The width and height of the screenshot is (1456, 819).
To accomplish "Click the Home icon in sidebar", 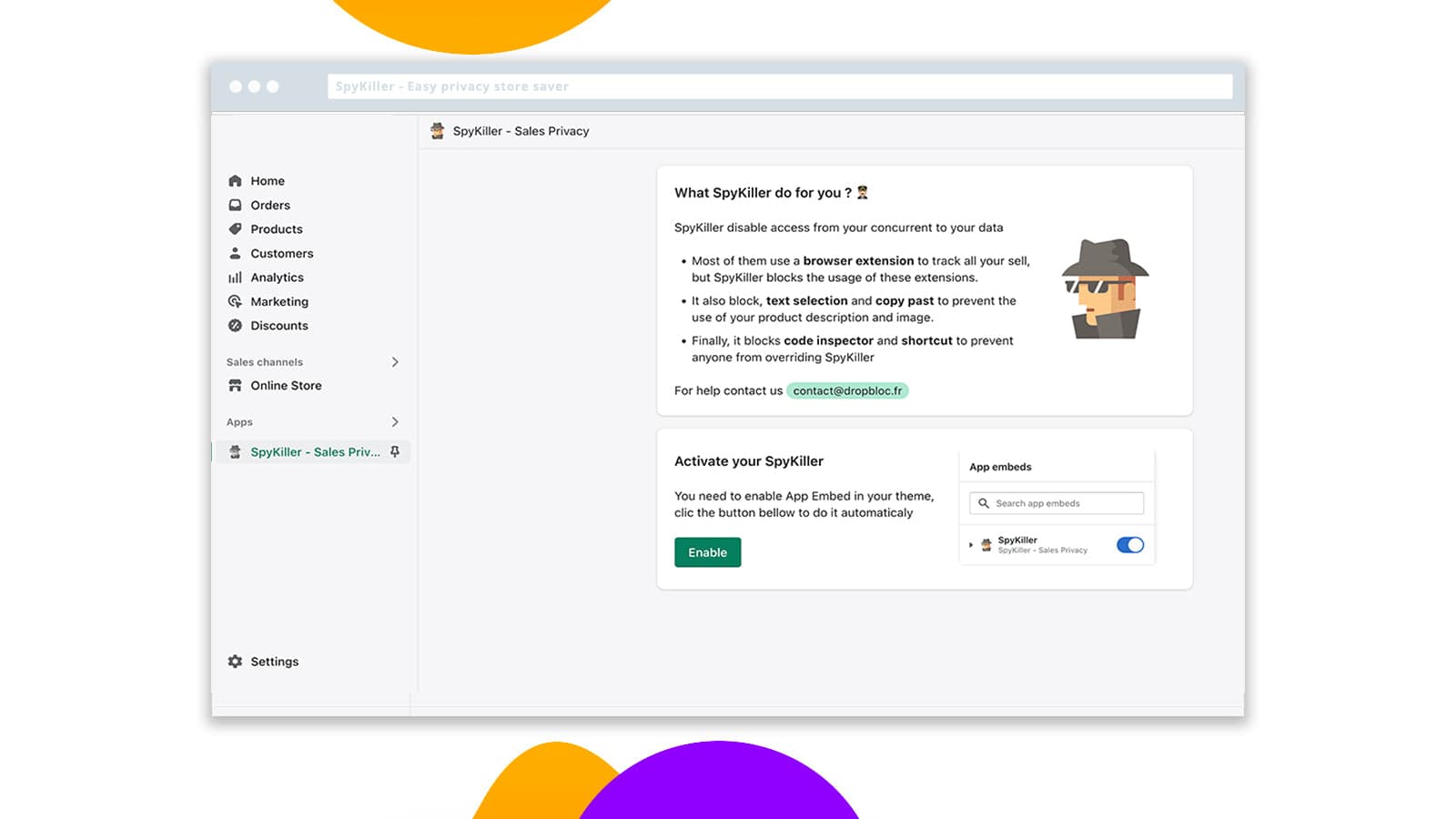I will pyautogui.click(x=235, y=181).
